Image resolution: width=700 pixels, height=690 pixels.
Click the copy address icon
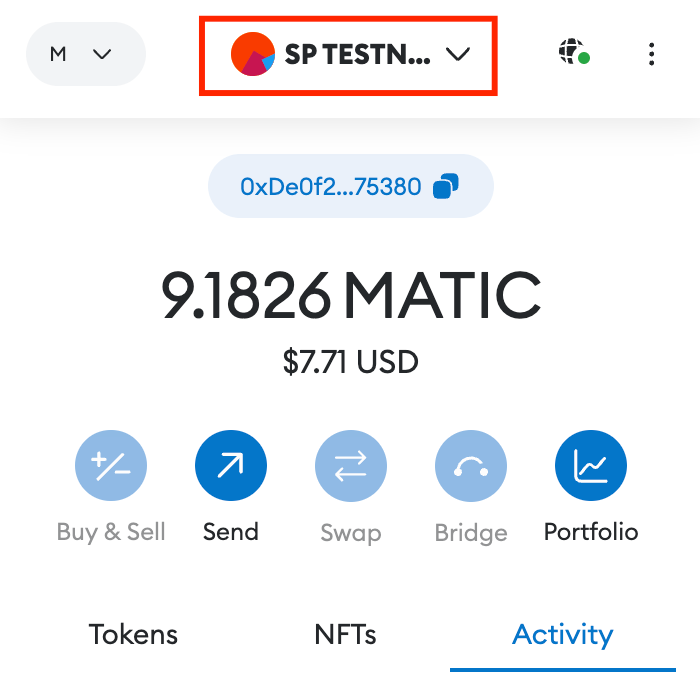[447, 186]
